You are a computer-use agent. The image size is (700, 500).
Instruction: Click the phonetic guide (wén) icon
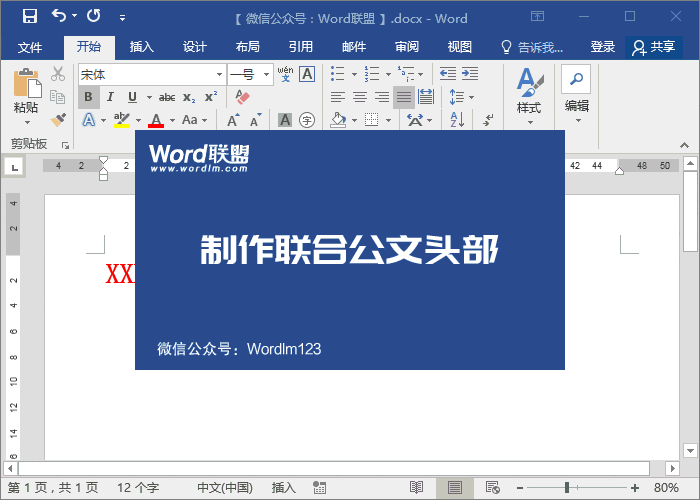point(285,74)
